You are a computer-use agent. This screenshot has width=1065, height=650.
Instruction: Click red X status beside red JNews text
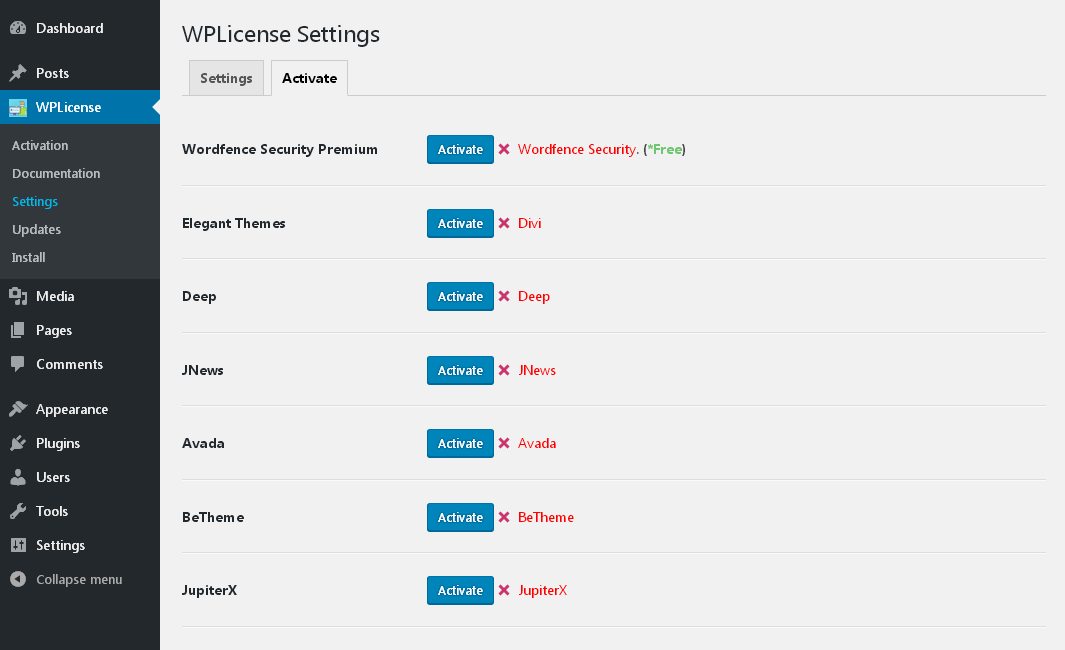(x=504, y=370)
